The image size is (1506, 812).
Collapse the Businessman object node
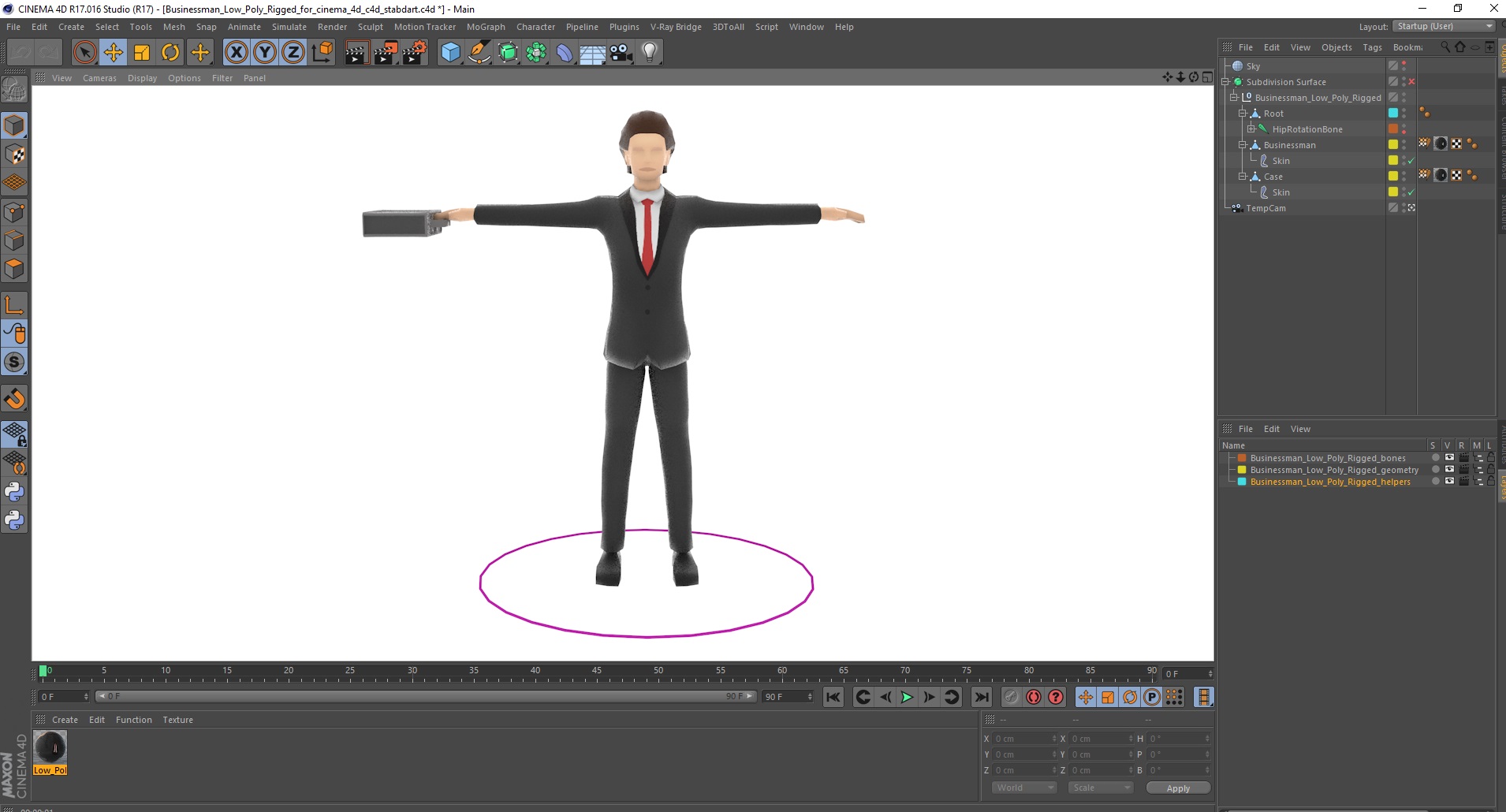click(x=1243, y=145)
